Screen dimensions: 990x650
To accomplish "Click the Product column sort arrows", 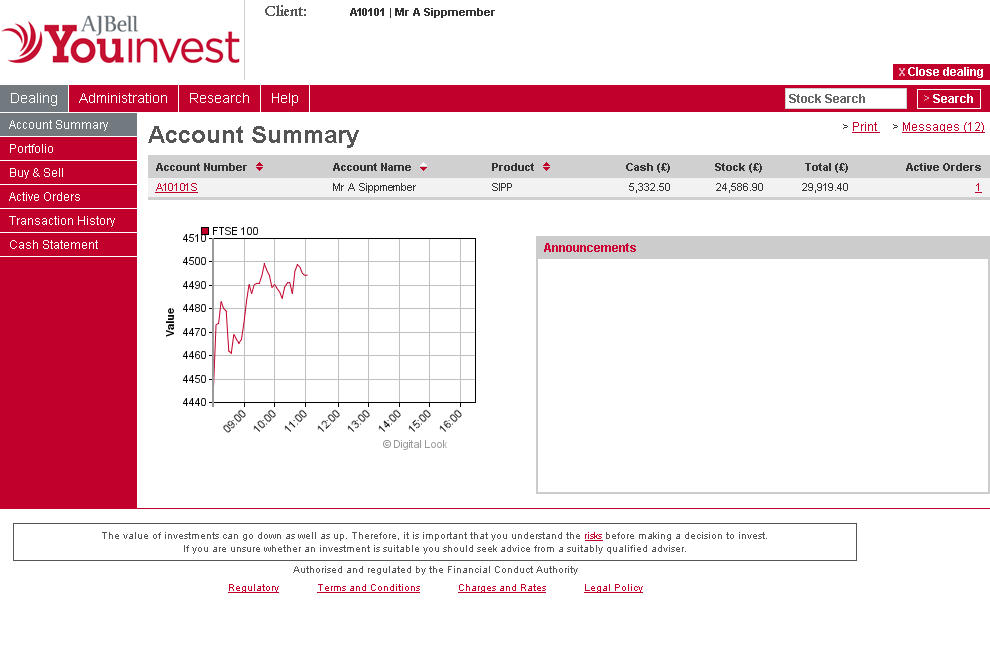I will click(x=546, y=167).
